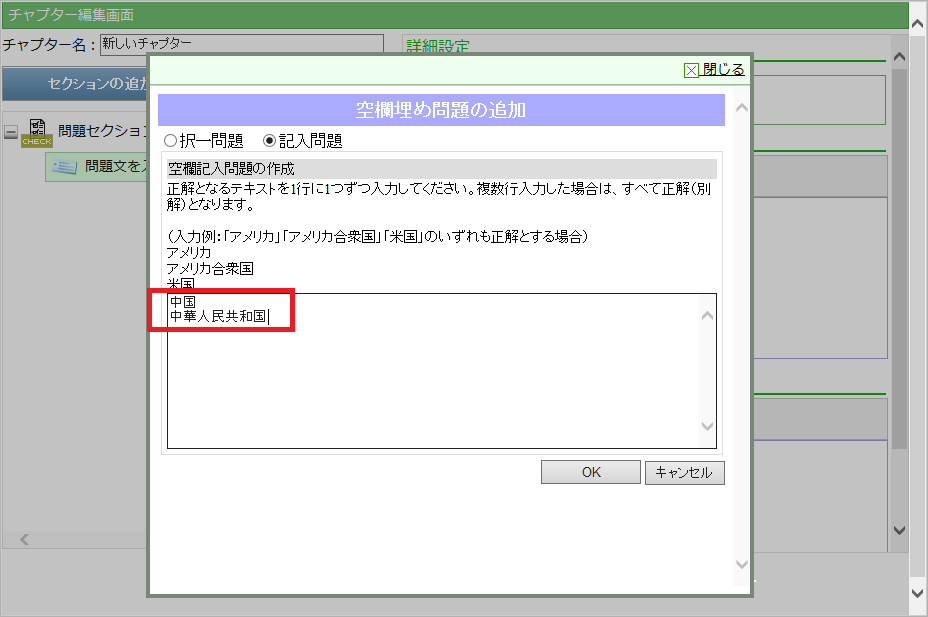
Task: Click the 問題文 card icon
Action: coord(65,167)
